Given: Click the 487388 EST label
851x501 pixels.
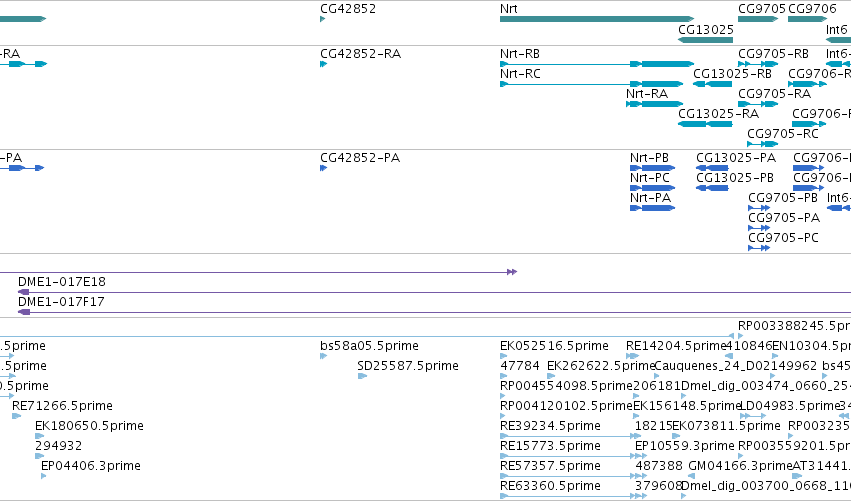Looking at the screenshot, I should (x=659, y=466).
